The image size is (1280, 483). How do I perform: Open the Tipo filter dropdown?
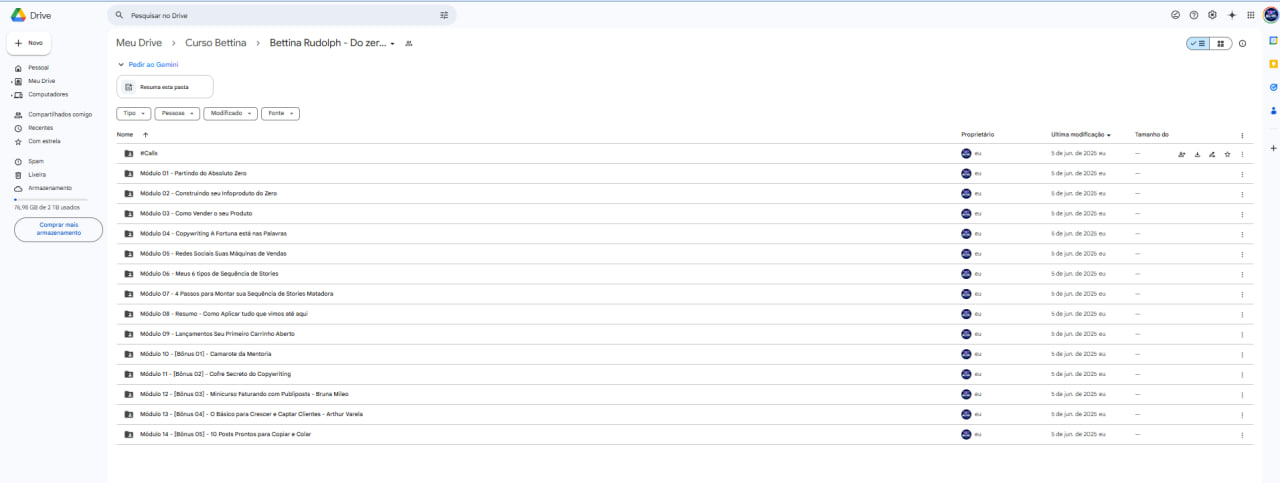[135, 114]
